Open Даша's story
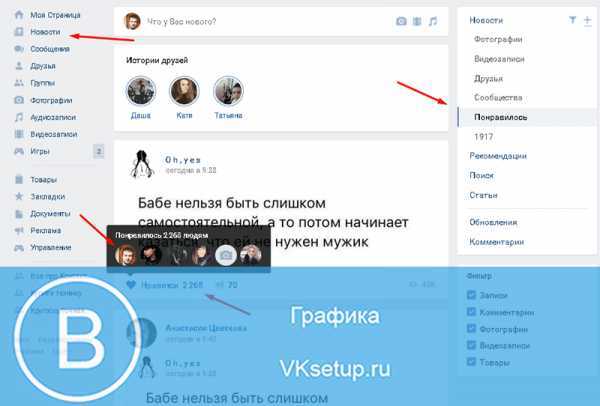This screenshot has height=406, width=600. [140, 91]
